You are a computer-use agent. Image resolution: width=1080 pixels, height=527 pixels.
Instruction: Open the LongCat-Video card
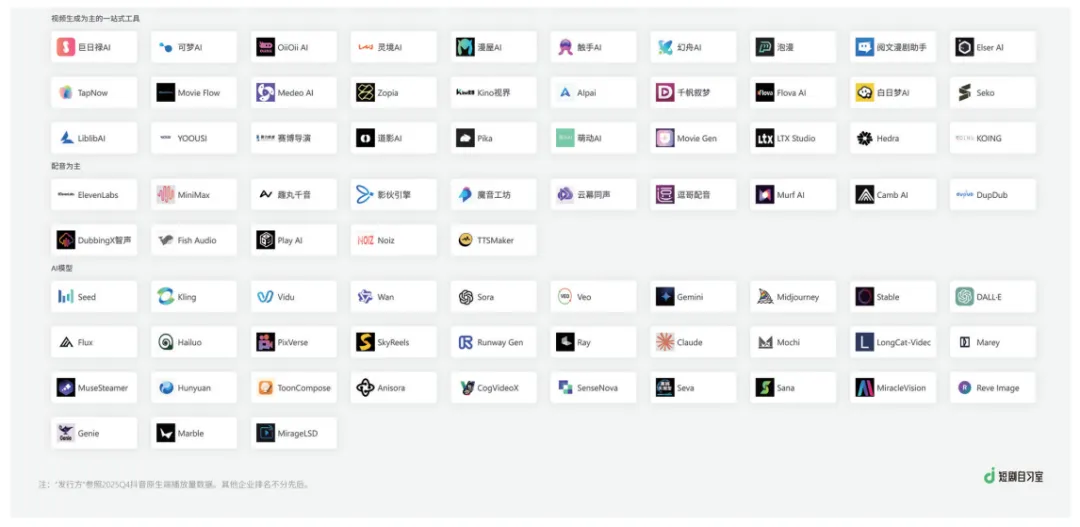pyautogui.click(x=893, y=342)
